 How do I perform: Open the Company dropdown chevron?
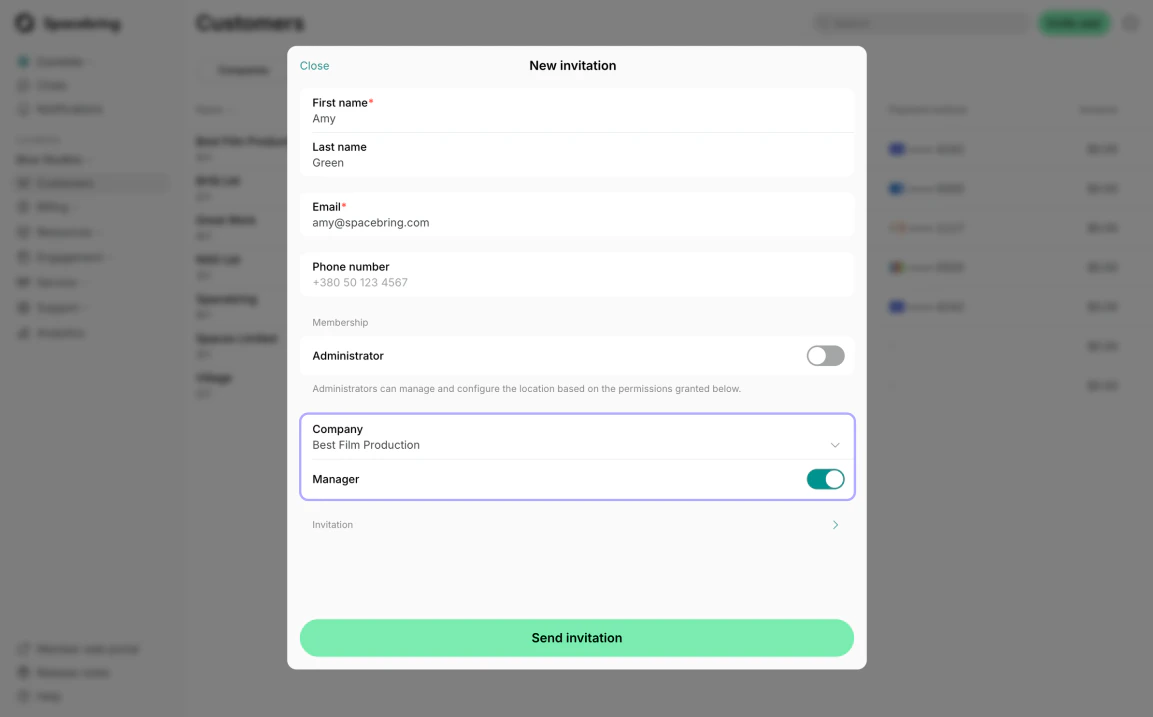835,445
